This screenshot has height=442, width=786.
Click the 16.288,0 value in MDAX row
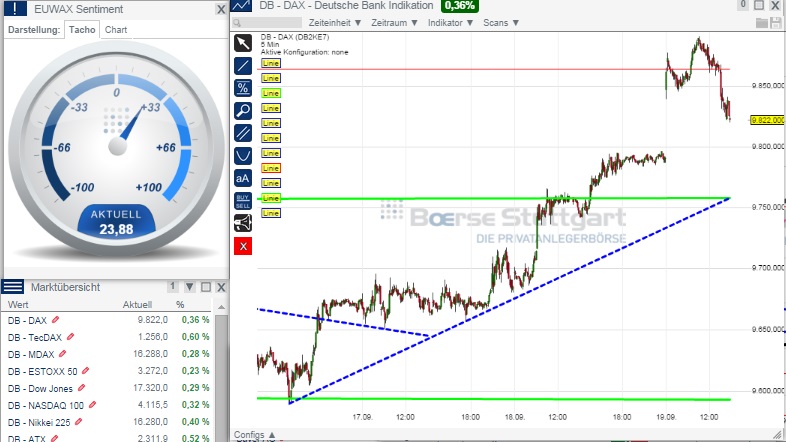[150, 354]
